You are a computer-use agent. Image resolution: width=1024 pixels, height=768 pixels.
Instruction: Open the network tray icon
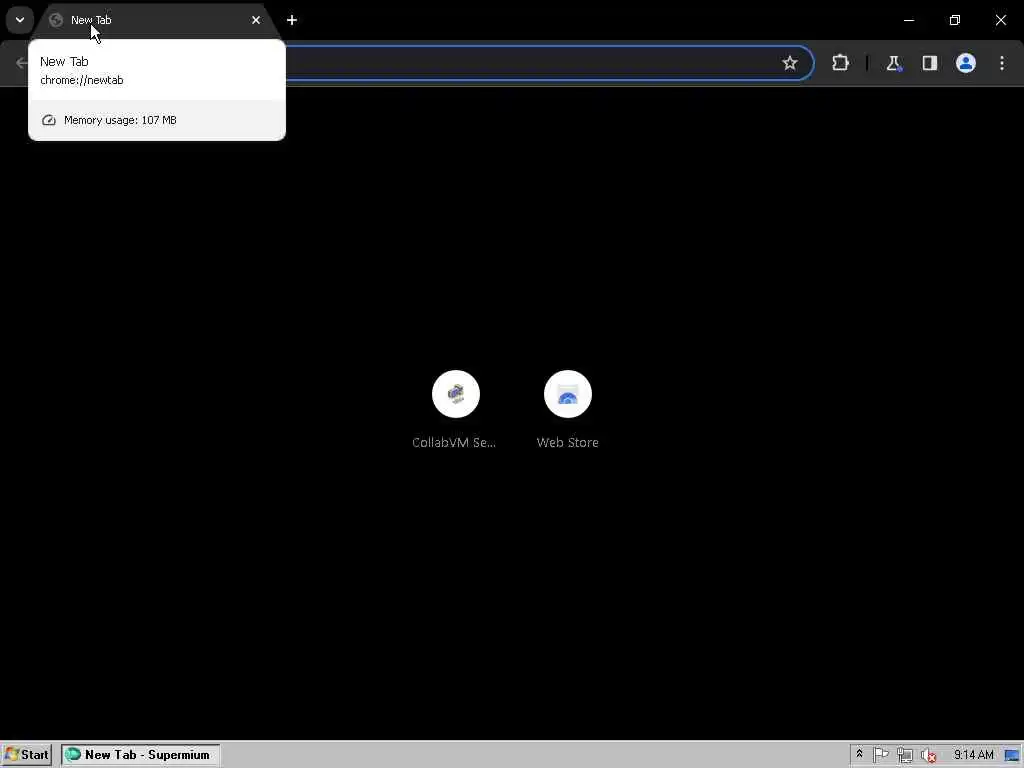coord(904,756)
